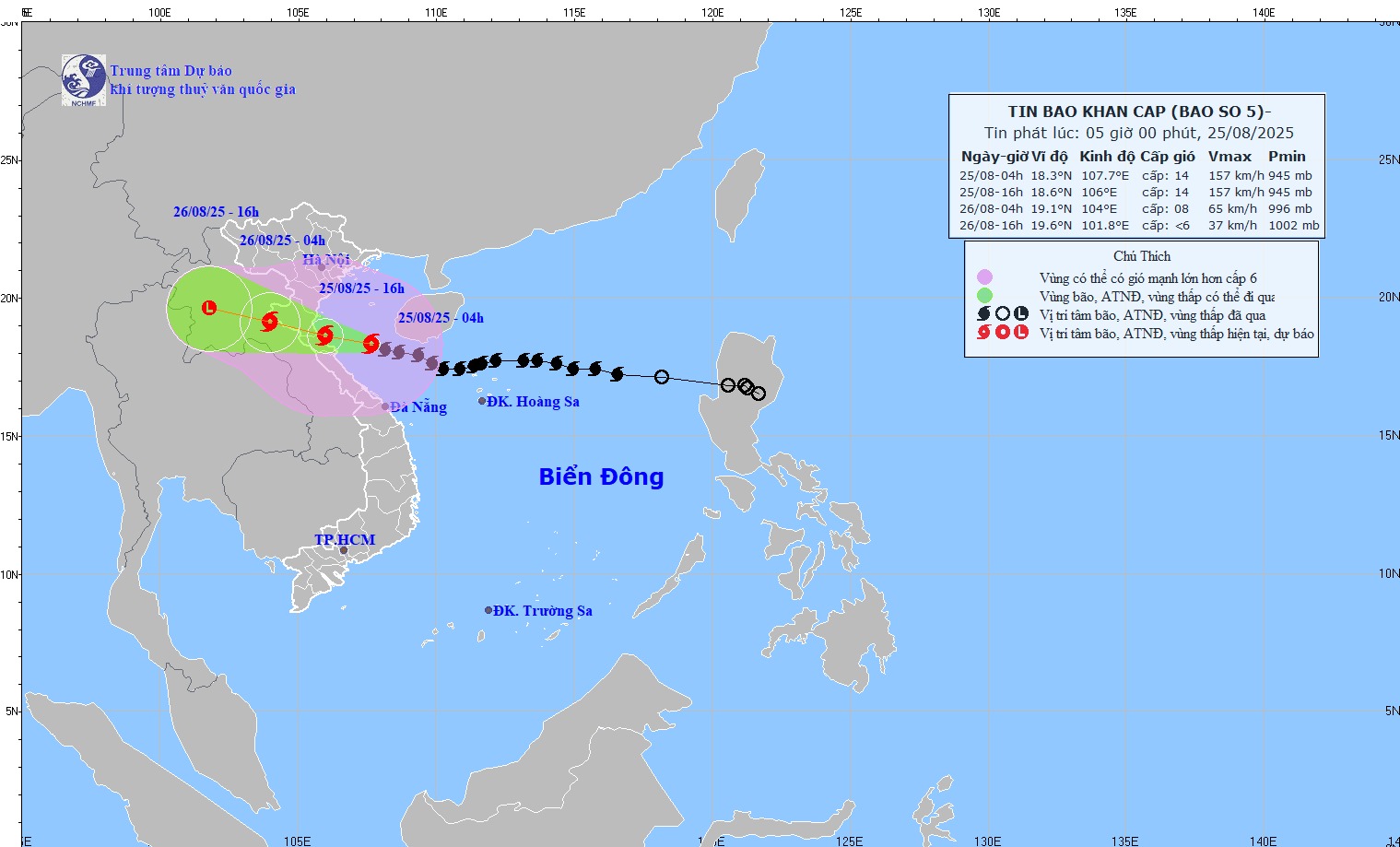Click the Đà Nẵng city marker dot

[x=385, y=406]
